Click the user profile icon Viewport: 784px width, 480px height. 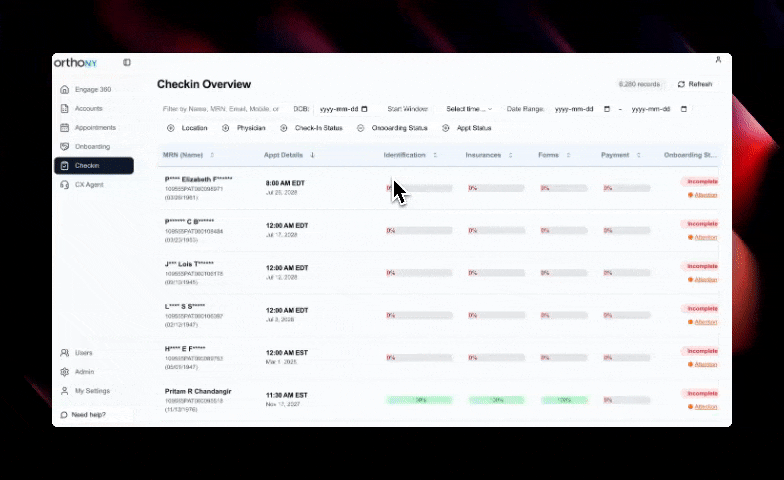point(718,61)
